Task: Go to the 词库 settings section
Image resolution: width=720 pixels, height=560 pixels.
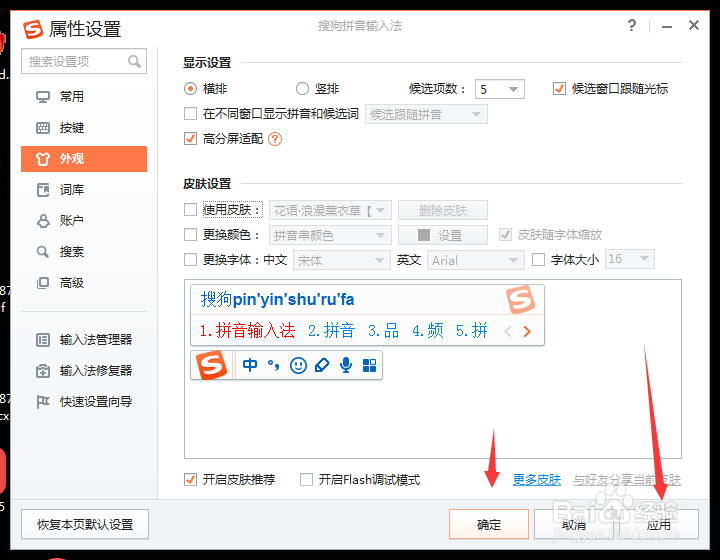Action: point(84,190)
